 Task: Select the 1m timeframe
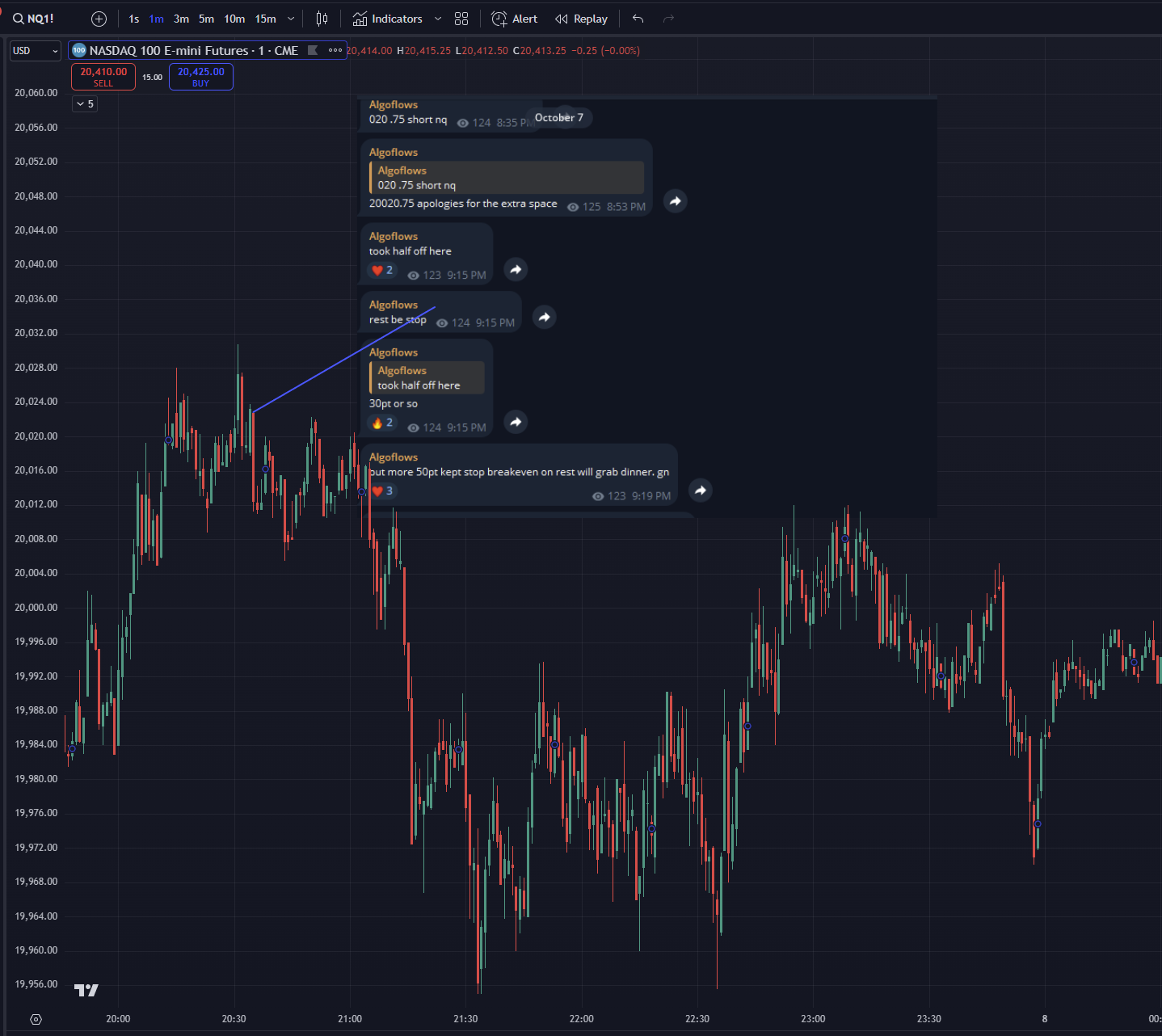(157, 19)
